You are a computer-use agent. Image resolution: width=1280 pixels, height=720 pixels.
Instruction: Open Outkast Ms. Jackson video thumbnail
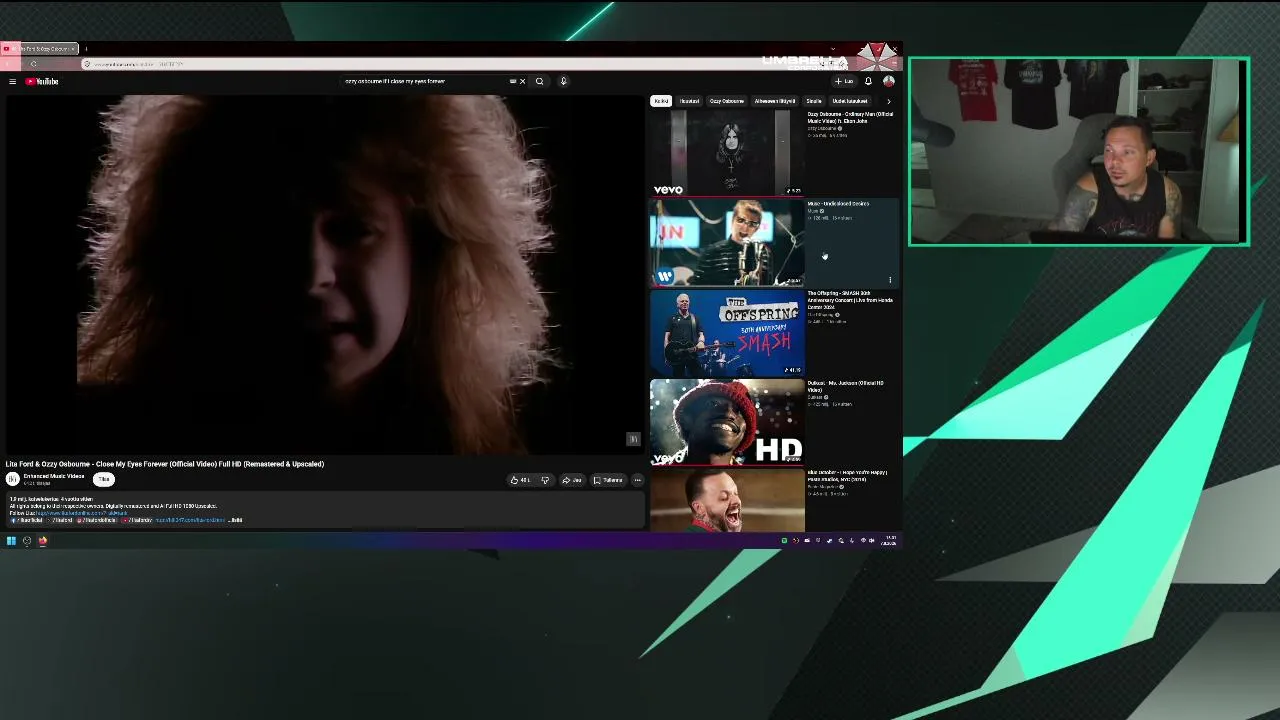pyautogui.click(x=727, y=423)
